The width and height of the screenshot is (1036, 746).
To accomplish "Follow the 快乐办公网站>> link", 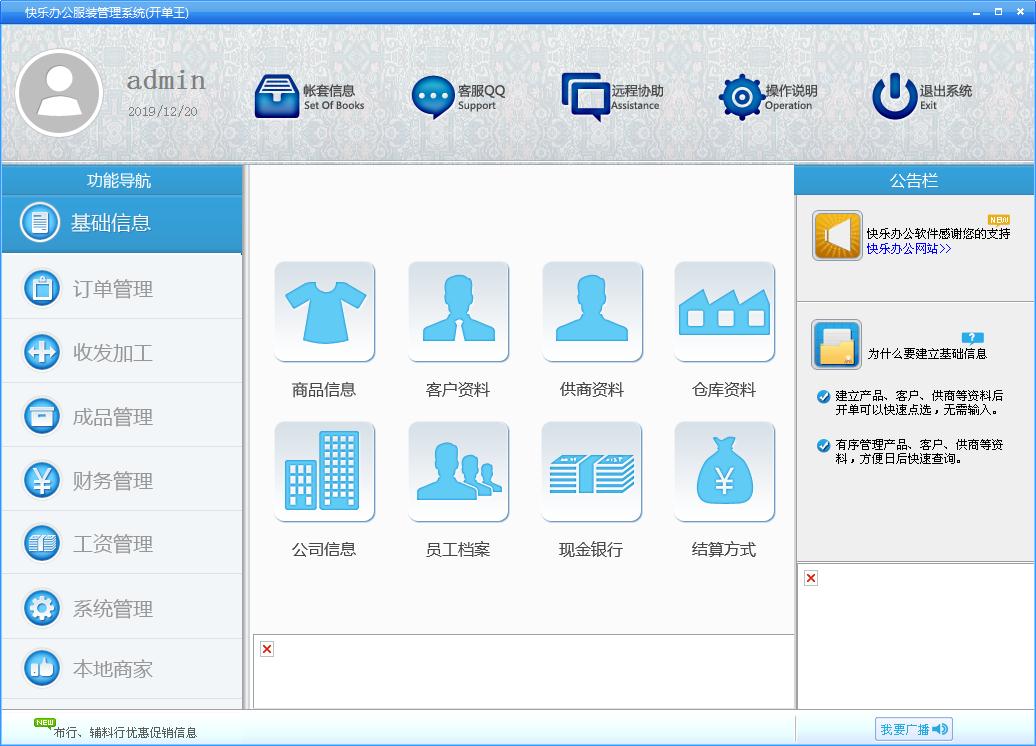I will point(908,249).
